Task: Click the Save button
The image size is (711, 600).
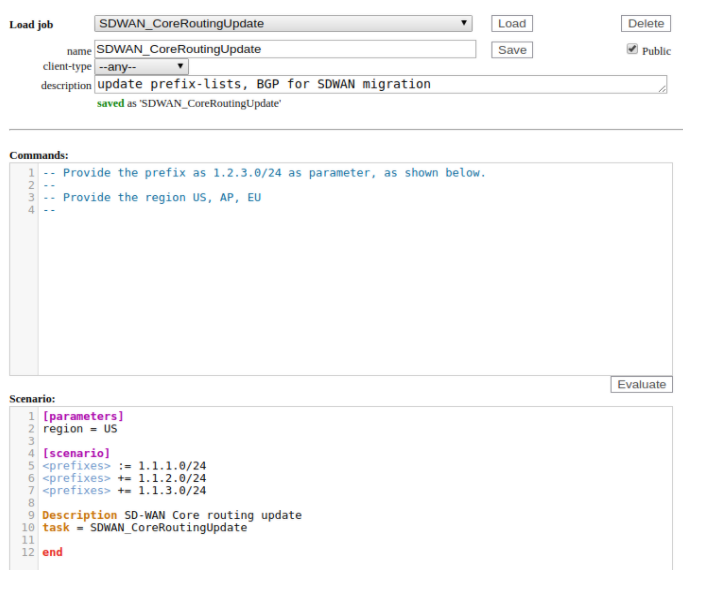Action: [x=512, y=50]
